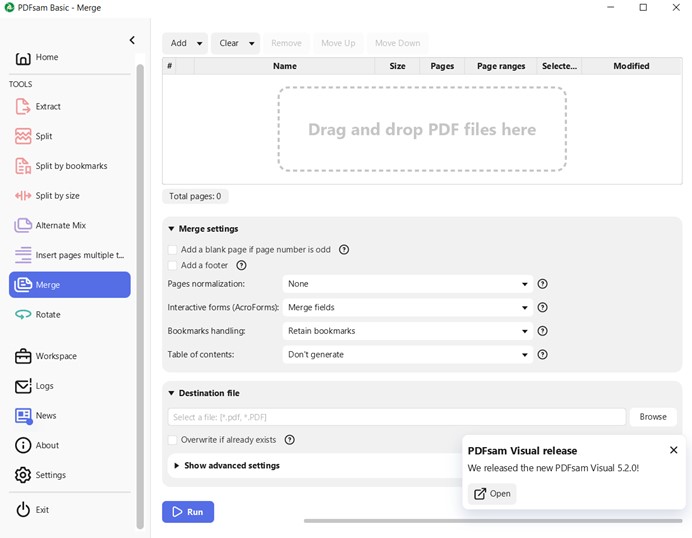Screen dimensions: 692x538
Task: Sort by the Name column header
Action: 285,66
